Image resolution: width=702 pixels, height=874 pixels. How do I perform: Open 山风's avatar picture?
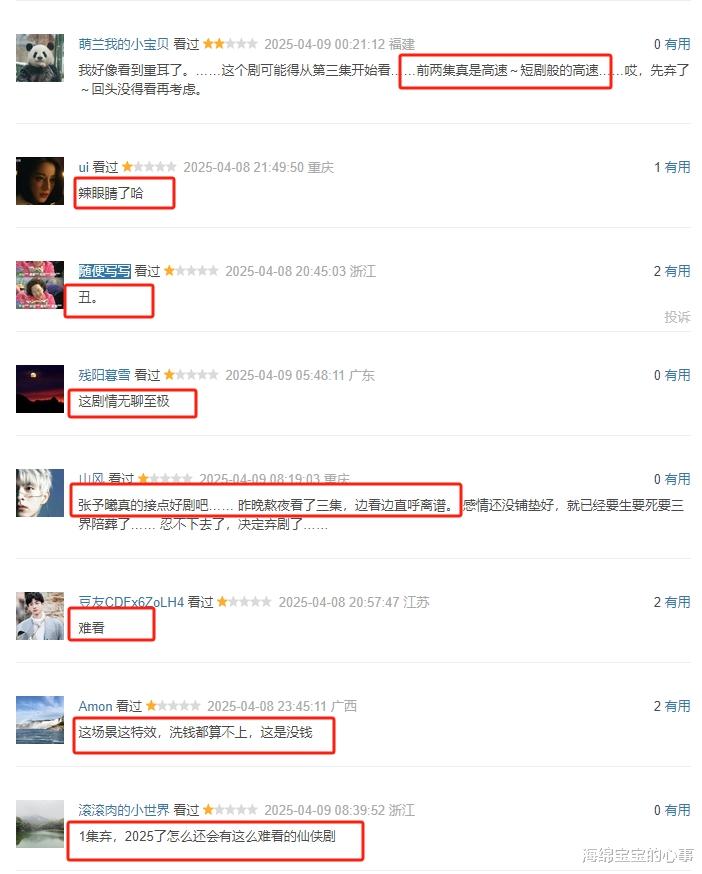coord(40,493)
